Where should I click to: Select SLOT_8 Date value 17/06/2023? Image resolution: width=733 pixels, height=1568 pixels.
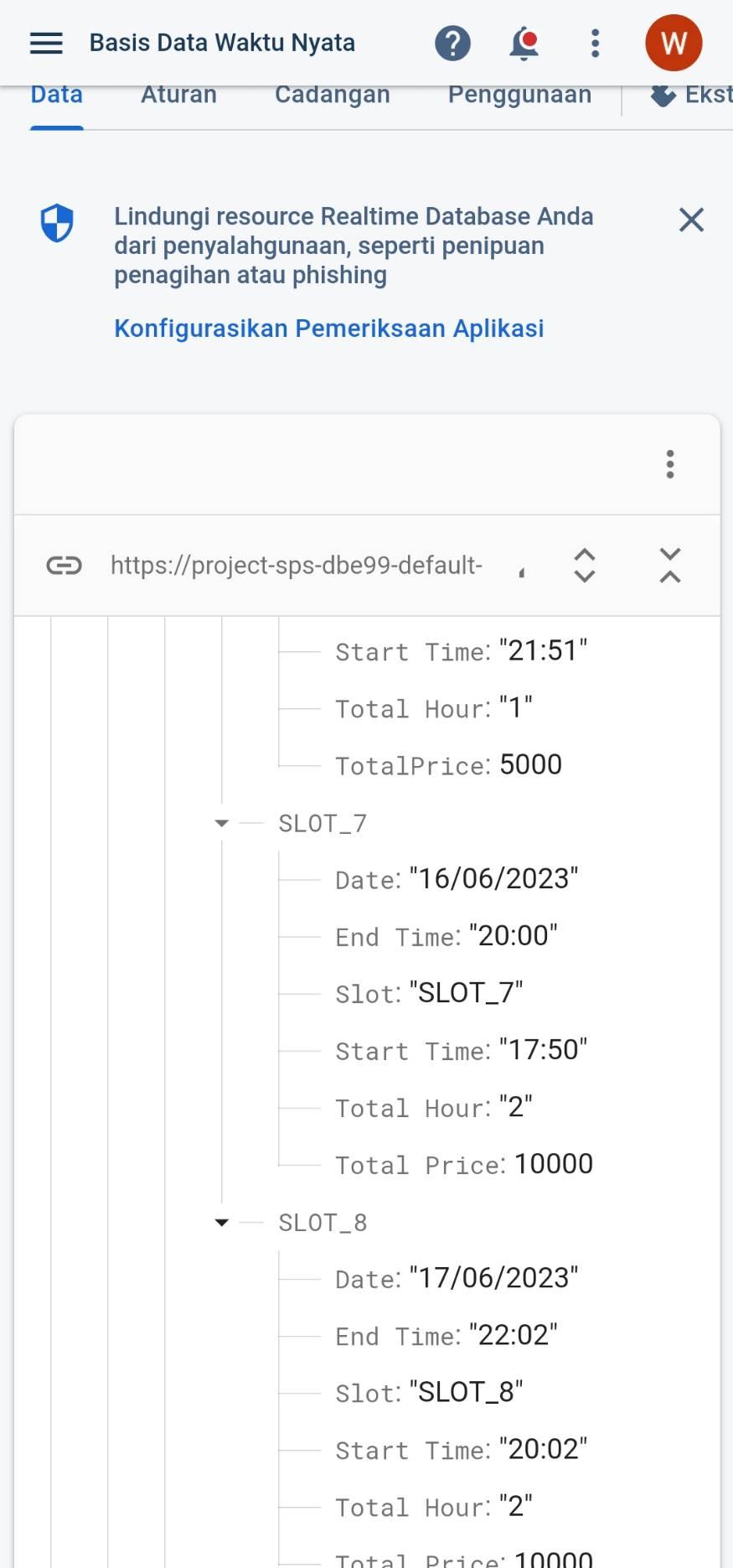click(x=493, y=1278)
